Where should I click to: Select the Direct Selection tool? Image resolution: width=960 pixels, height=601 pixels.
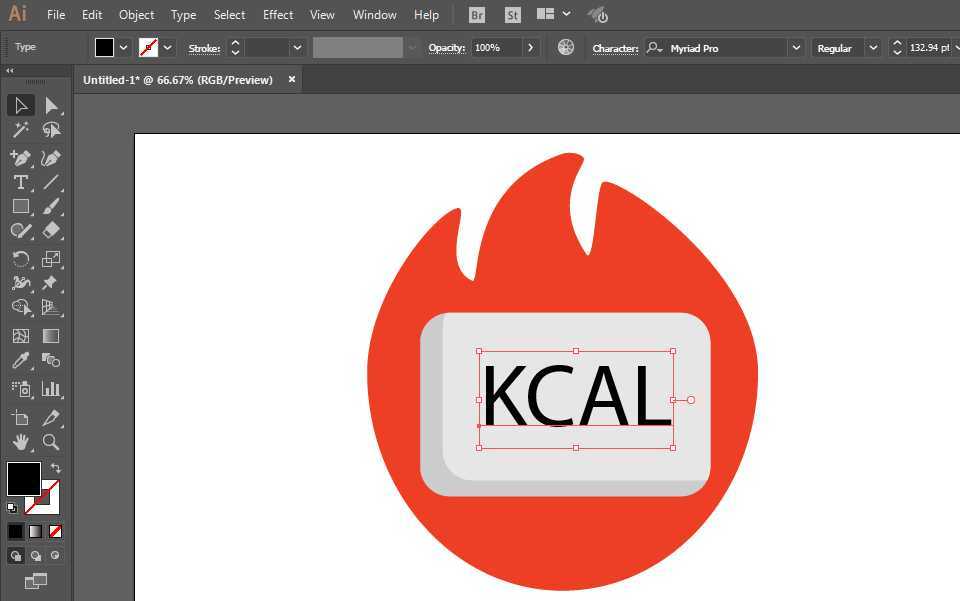[51, 106]
